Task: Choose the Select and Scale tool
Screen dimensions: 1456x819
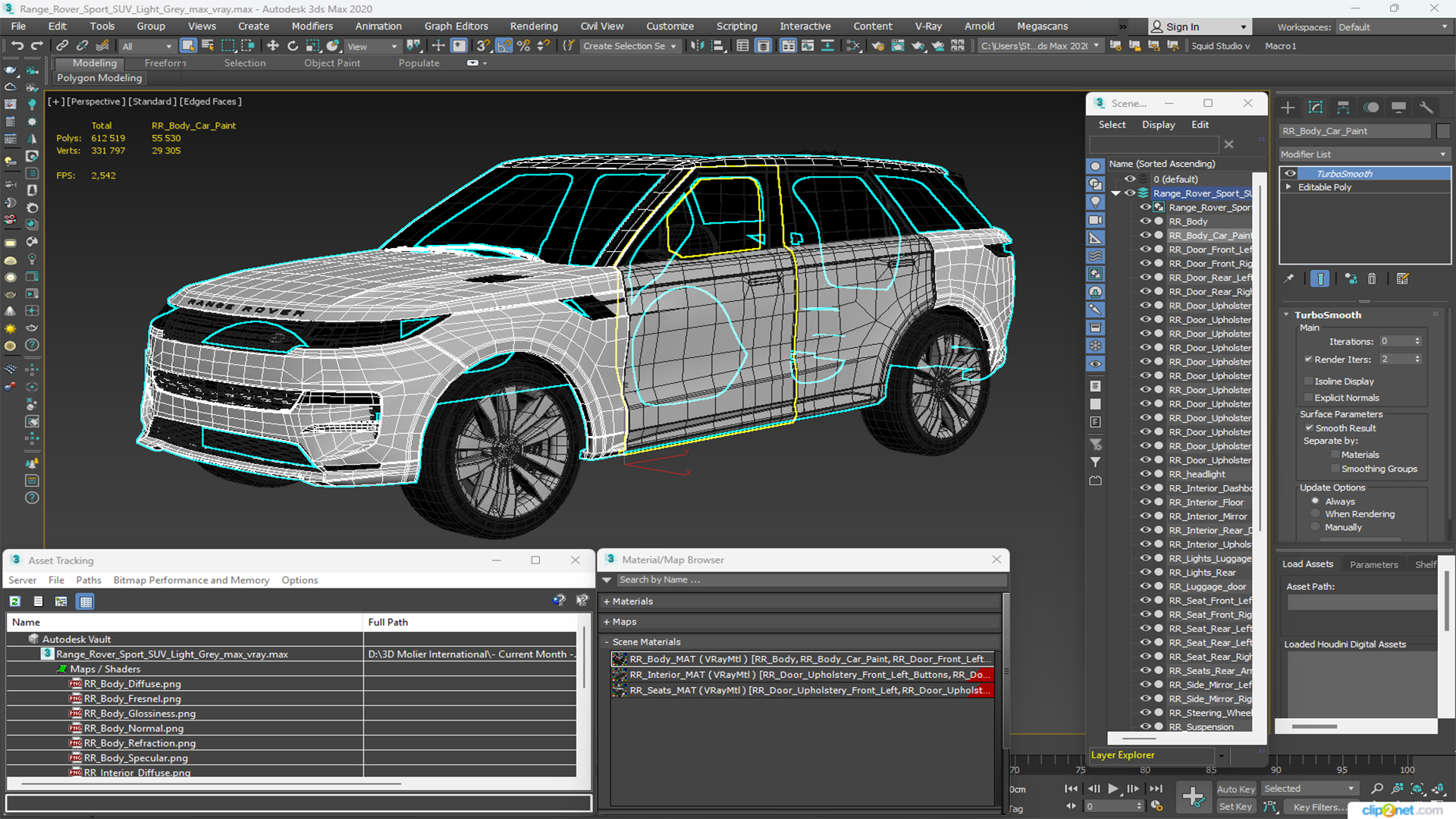Action: pos(312,46)
